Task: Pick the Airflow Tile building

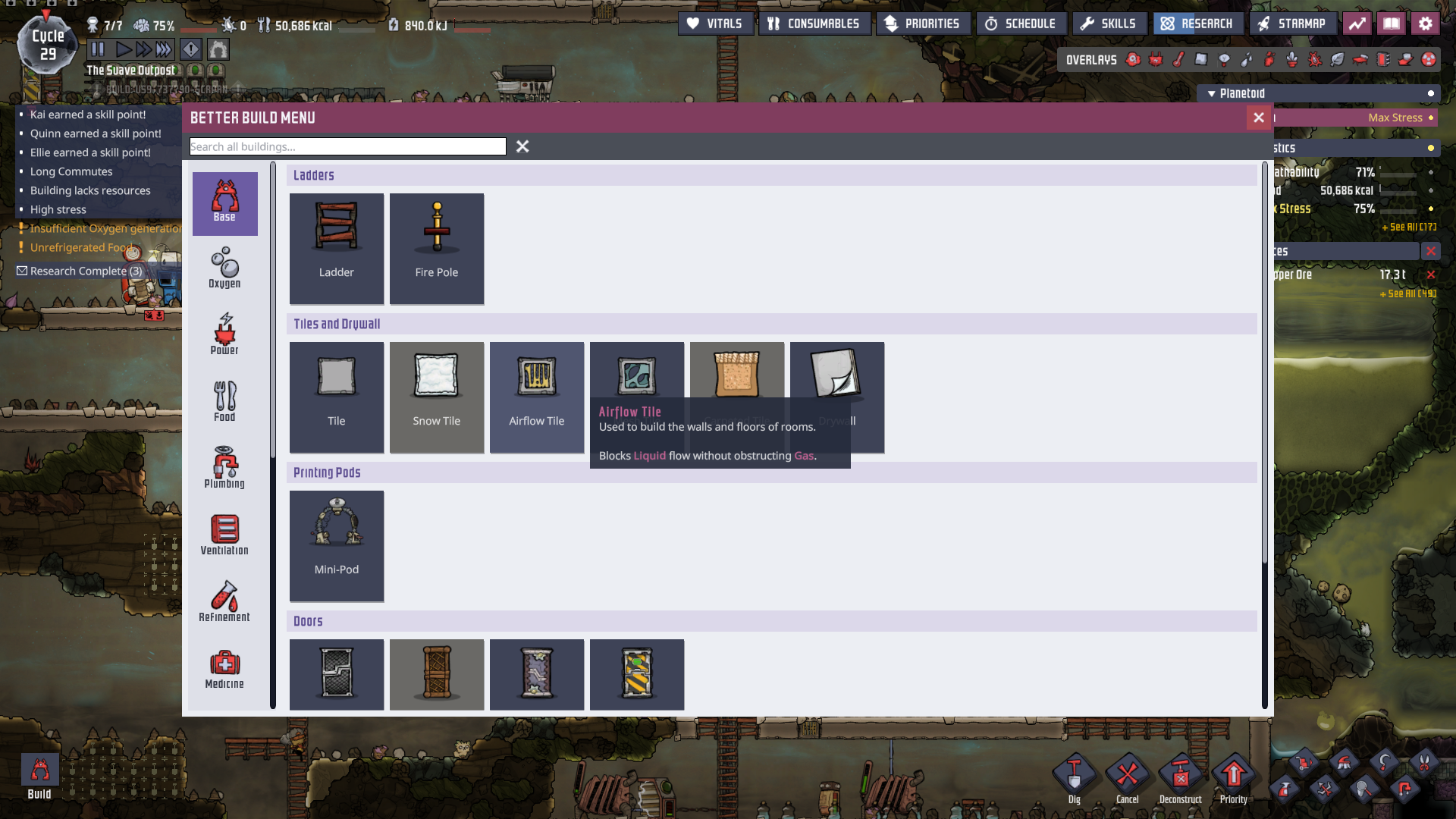Action: pyautogui.click(x=537, y=397)
